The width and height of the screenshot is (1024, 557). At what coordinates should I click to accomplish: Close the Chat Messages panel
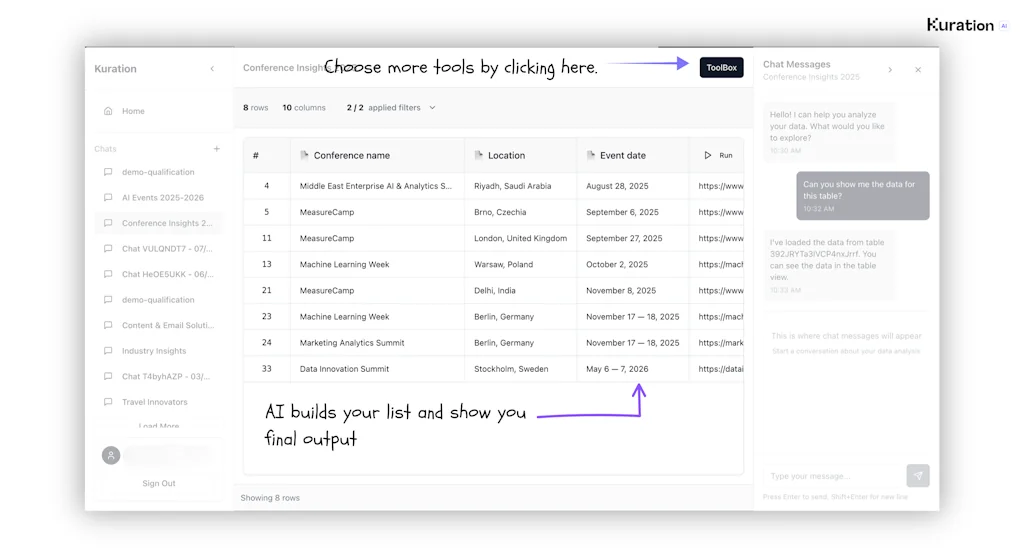918,70
